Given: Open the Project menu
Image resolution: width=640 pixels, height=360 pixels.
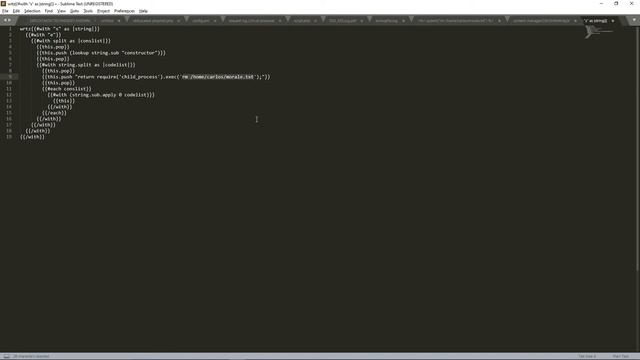Looking at the screenshot, I should 103,11.
